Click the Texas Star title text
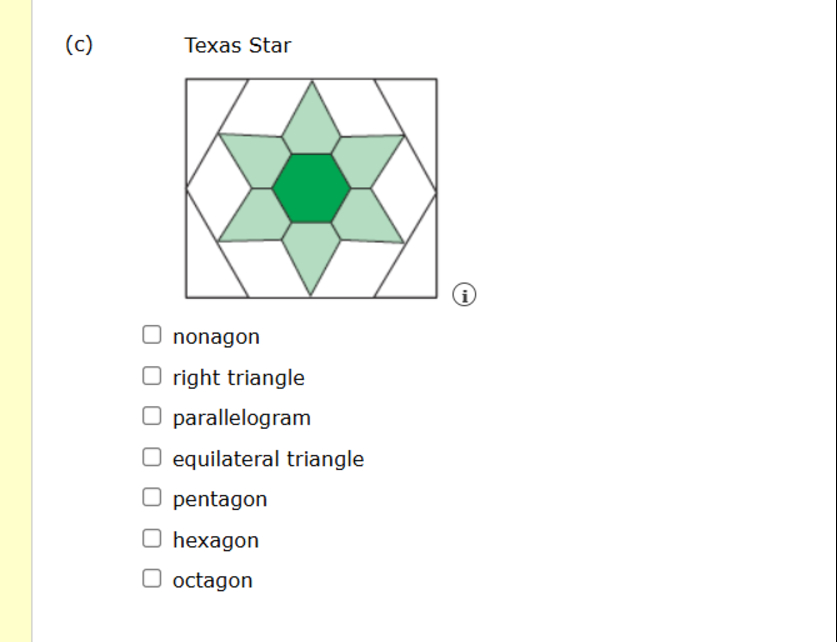 pos(236,45)
